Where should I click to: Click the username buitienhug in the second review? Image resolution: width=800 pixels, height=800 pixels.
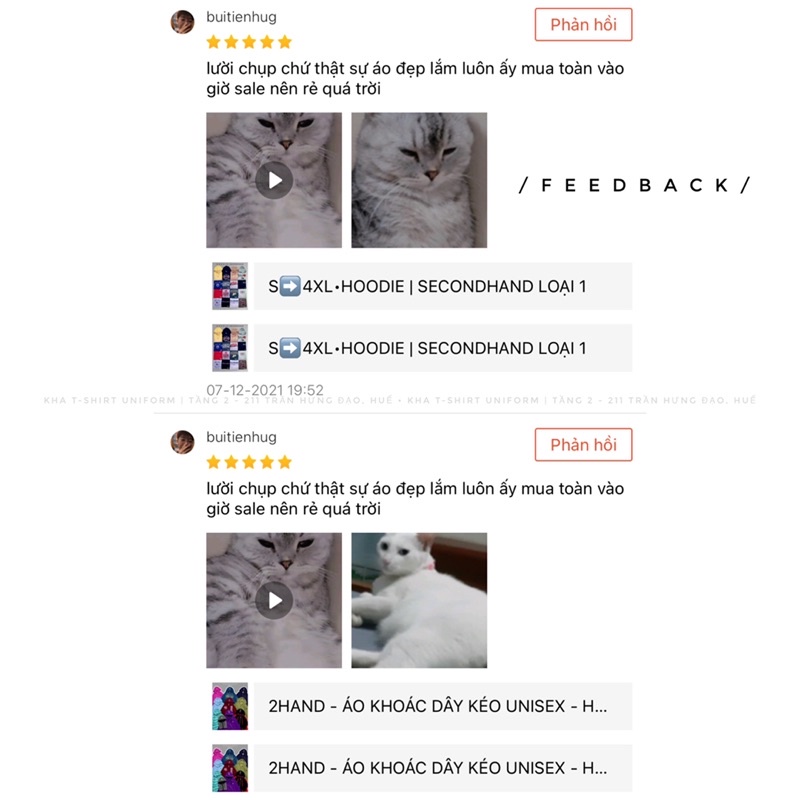click(241, 437)
